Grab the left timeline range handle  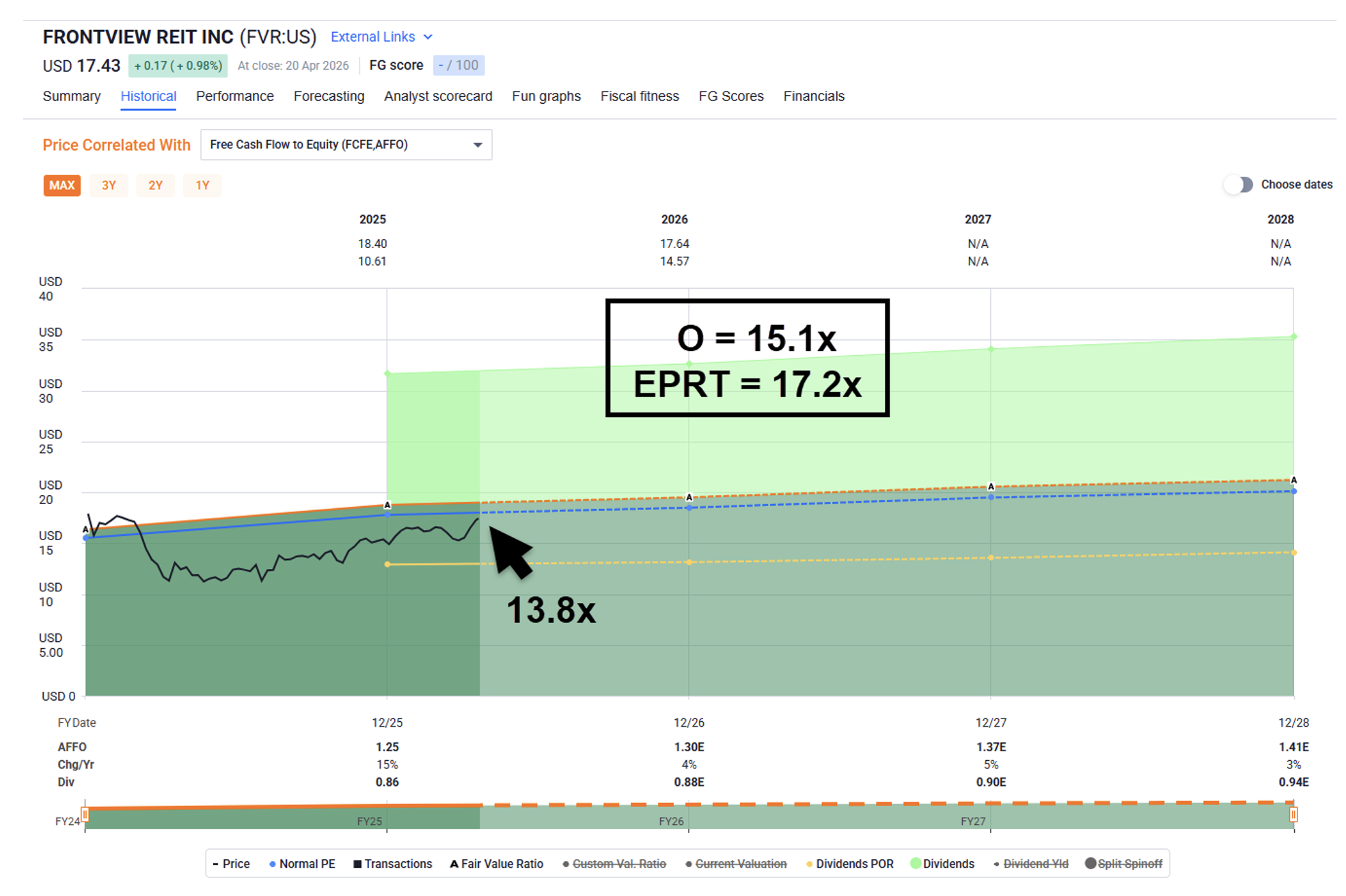point(85,814)
